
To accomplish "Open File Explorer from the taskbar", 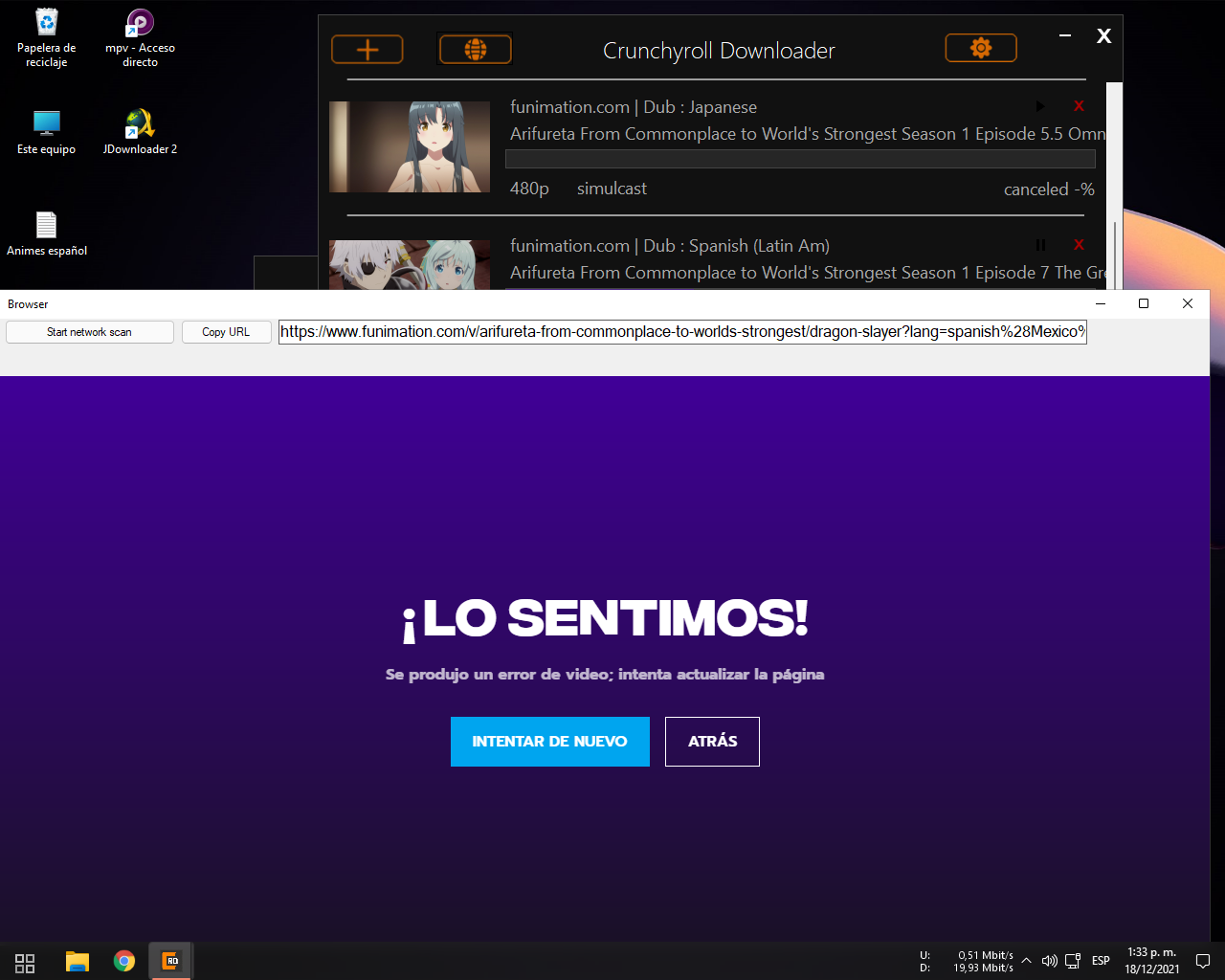I will pos(78,962).
